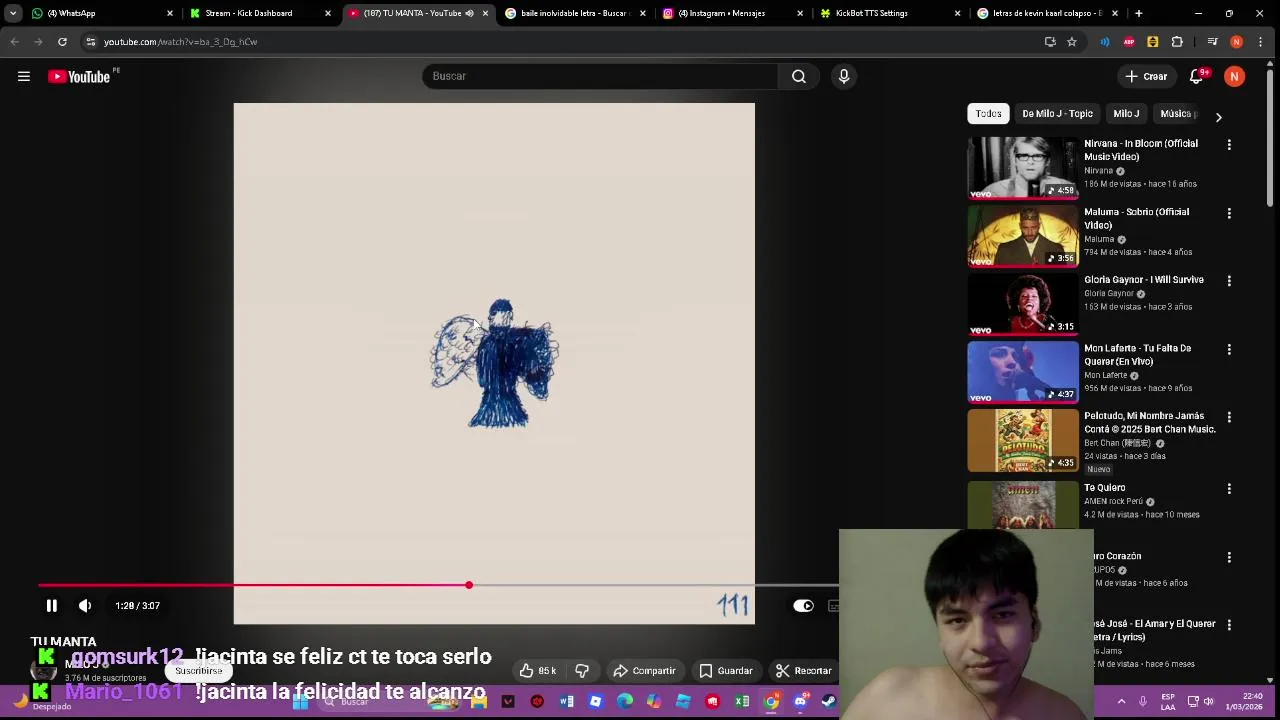1280x720 pixels.
Task: Open the Chrome three-dot menu
Action: pyautogui.click(x=1261, y=42)
